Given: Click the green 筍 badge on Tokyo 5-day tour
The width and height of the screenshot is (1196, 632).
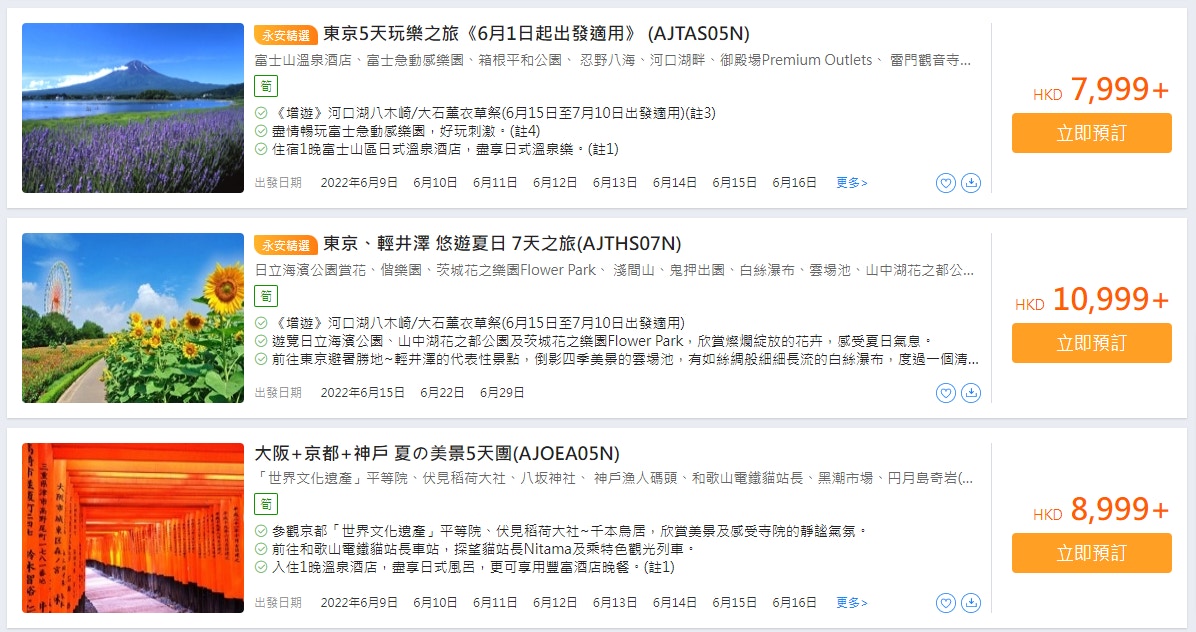Looking at the screenshot, I should pos(266,86).
